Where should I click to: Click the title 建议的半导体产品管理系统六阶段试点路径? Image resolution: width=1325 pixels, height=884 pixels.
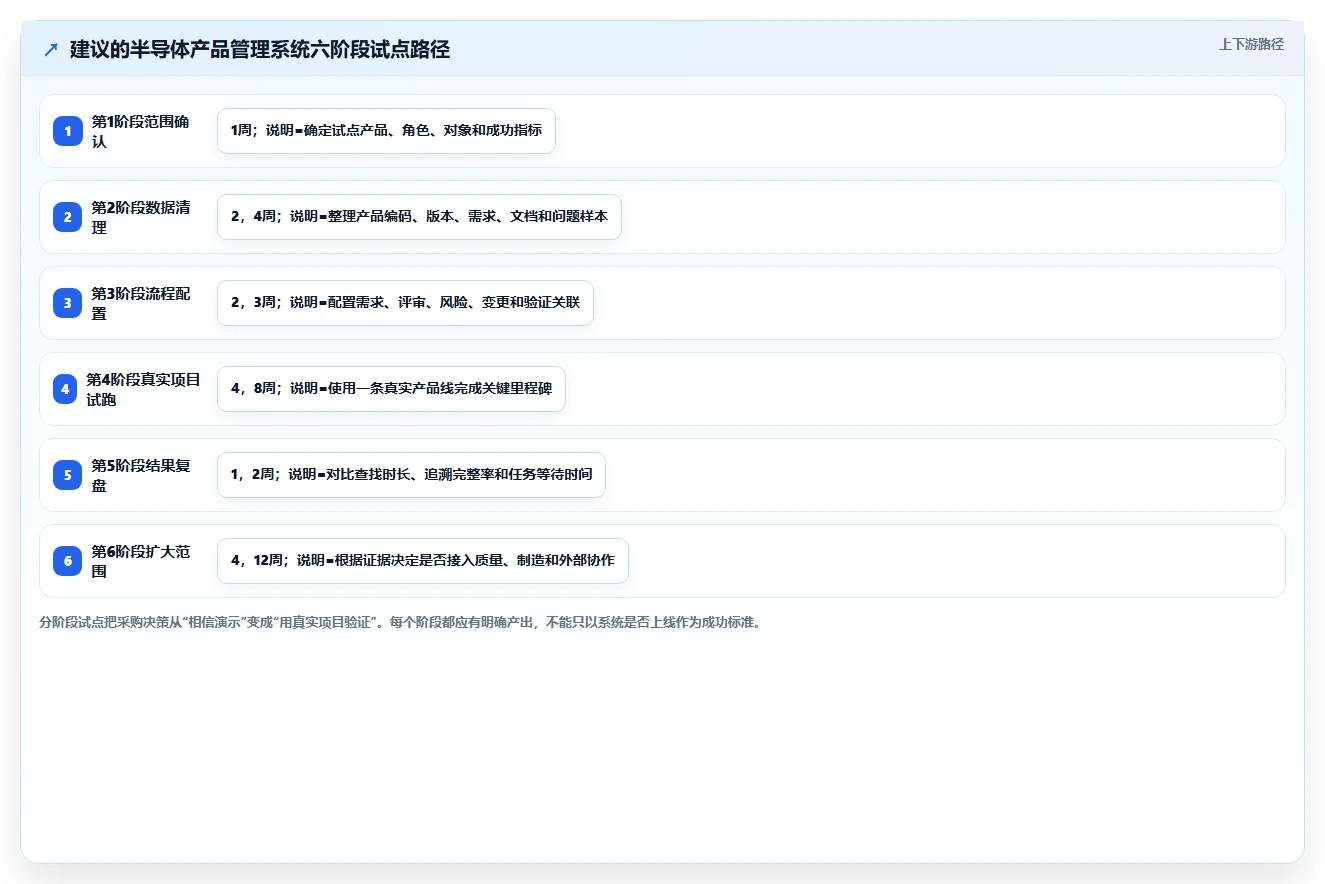260,50
